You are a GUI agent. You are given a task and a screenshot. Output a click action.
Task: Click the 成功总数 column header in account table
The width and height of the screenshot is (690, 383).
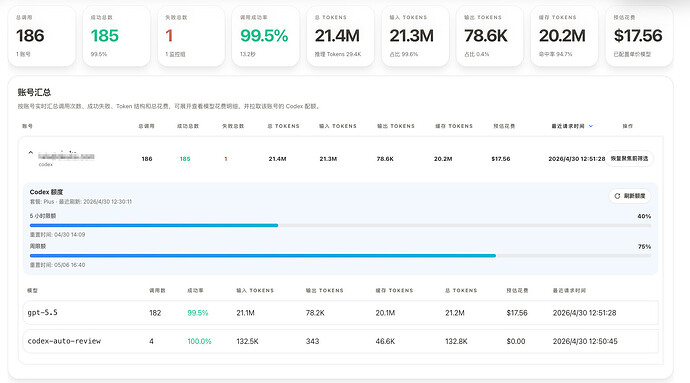[x=188, y=126]
